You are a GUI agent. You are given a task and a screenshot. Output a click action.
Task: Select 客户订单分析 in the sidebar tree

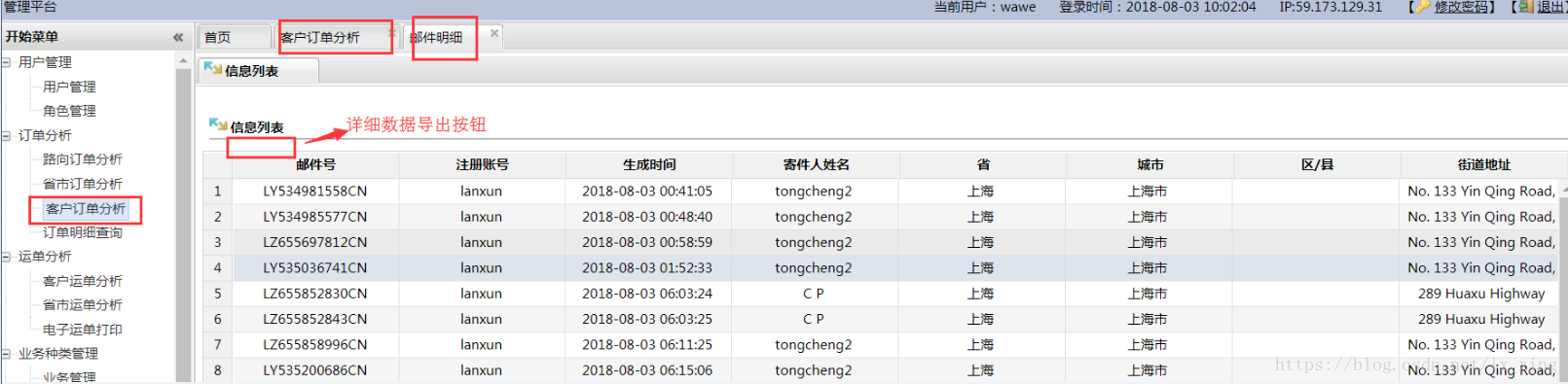point(86,208)
